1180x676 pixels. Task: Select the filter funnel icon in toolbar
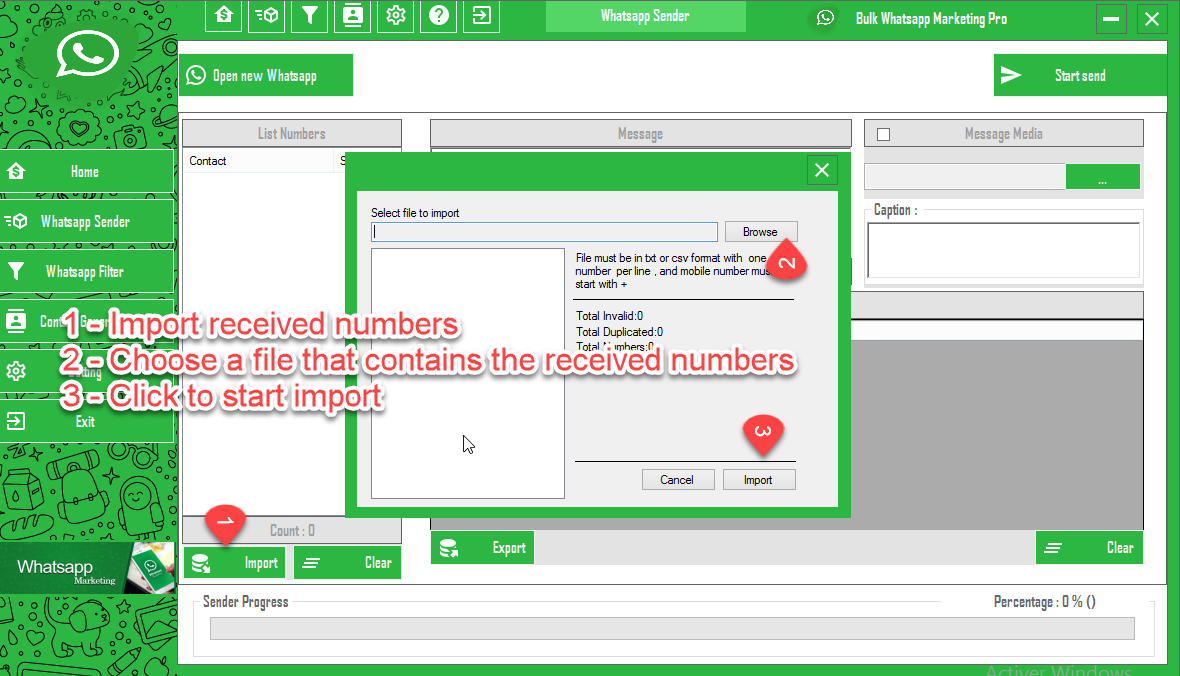(x=310, y=15)
